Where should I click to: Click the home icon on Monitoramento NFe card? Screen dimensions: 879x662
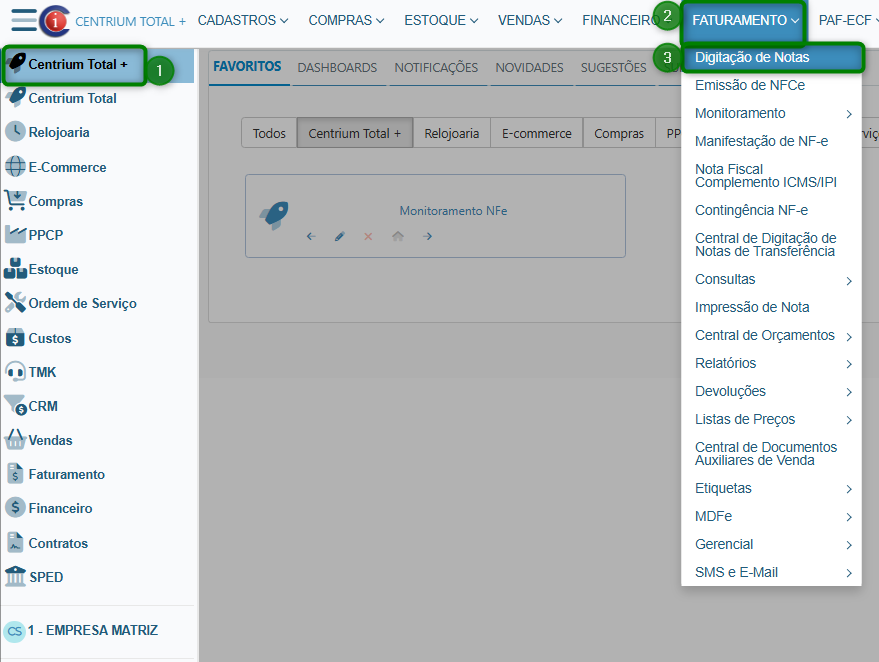398,237
